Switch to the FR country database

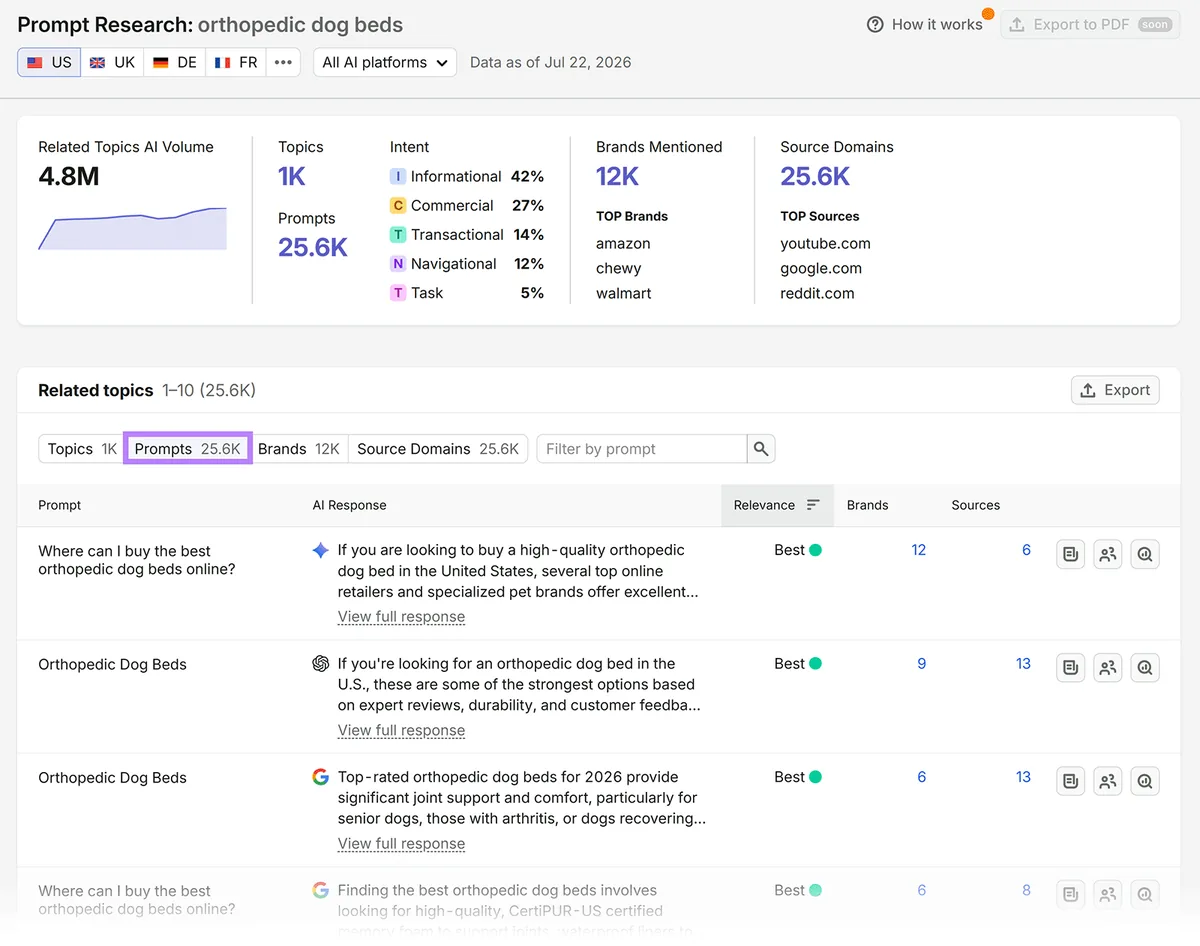pos(236,62)
